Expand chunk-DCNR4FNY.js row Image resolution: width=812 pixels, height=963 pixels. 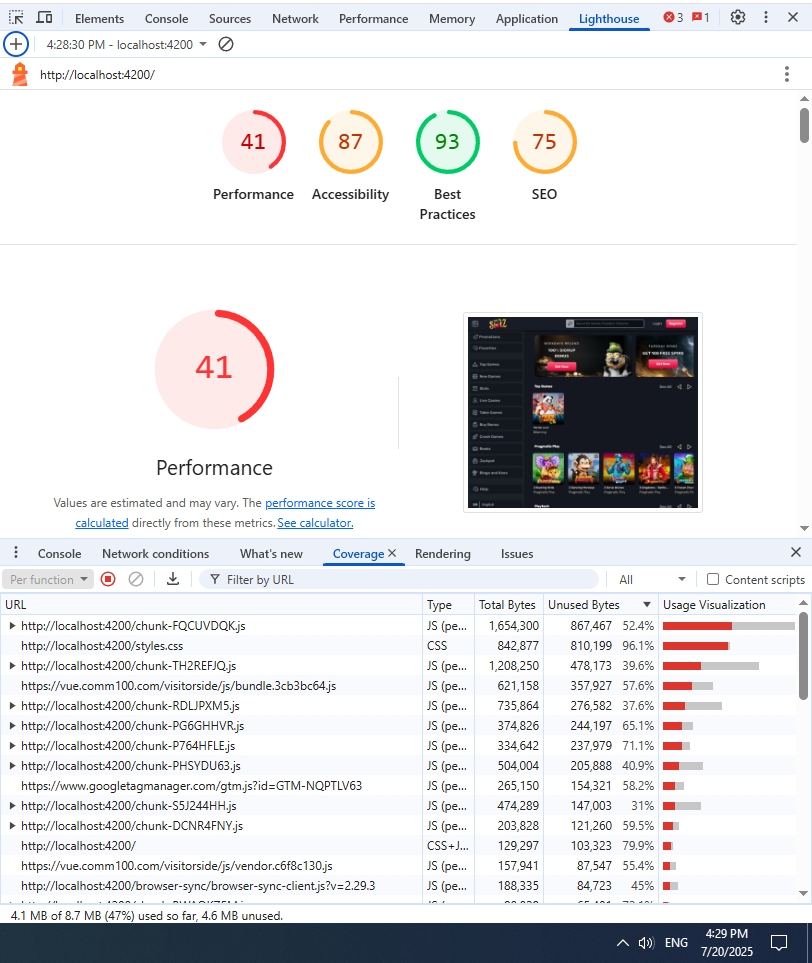click(x=12, y=826)
